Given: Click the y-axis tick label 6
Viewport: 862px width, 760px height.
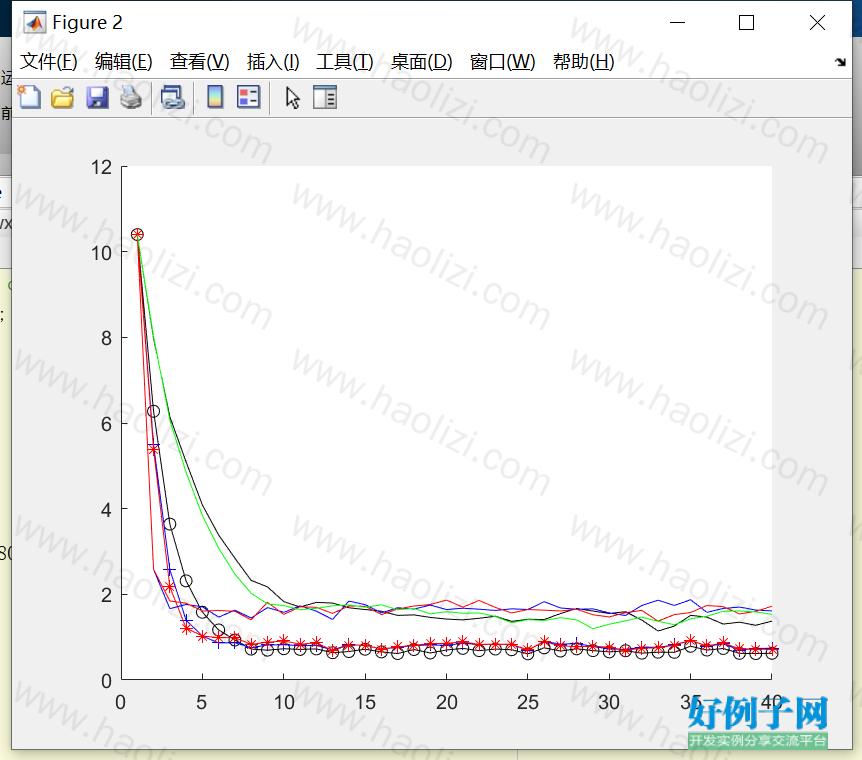Looking at the screenshot, I should (x=107, y=424).
